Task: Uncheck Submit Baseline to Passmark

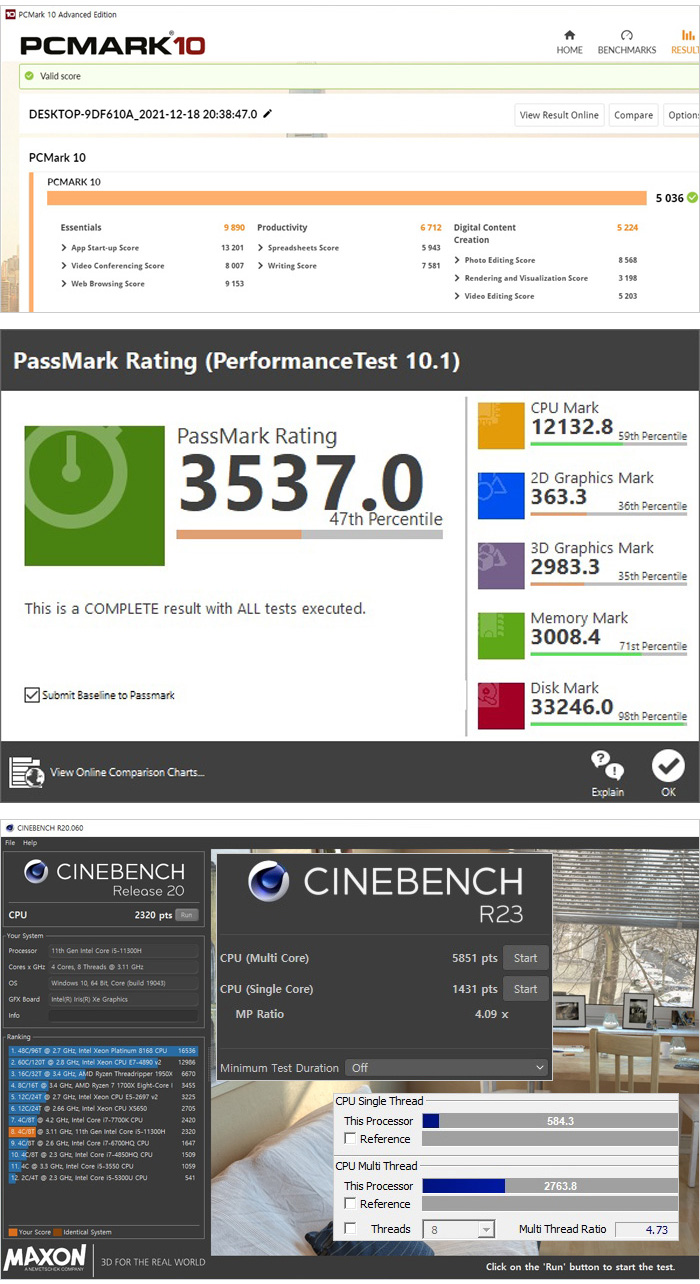Action: click(x=33, y=695)
